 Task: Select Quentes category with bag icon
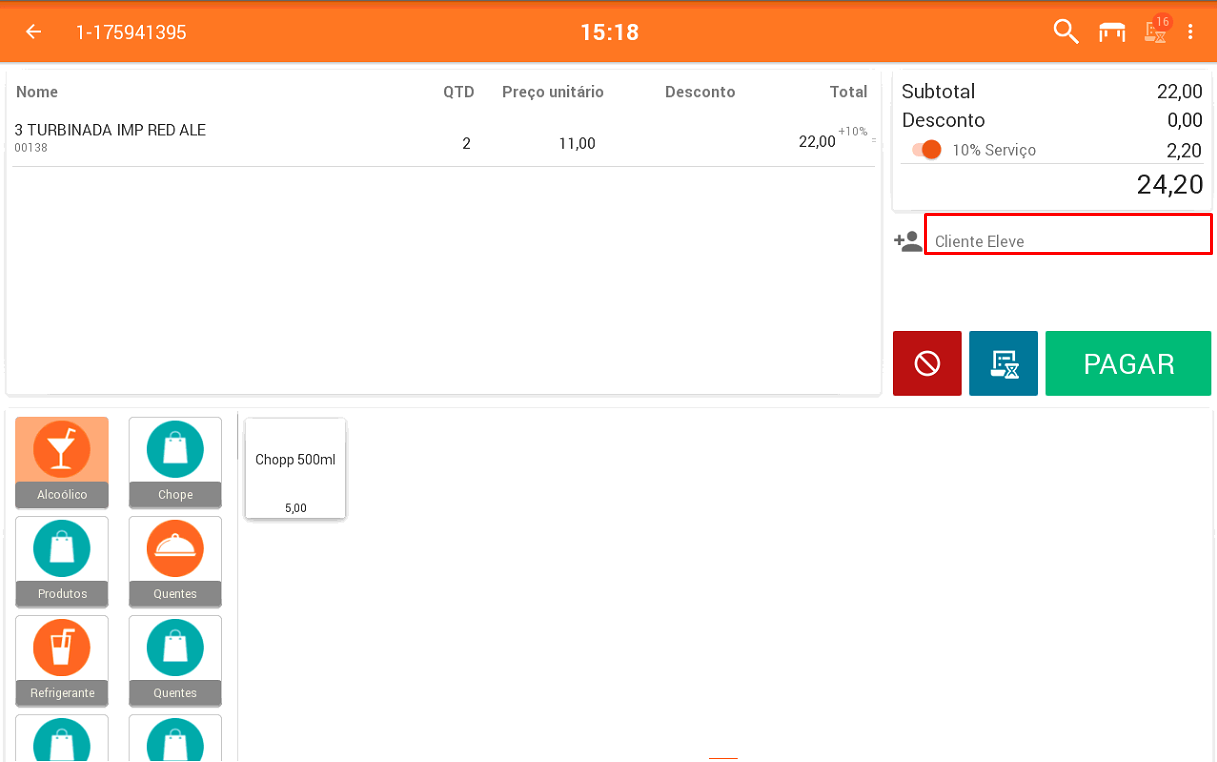[x=175, y=660]
